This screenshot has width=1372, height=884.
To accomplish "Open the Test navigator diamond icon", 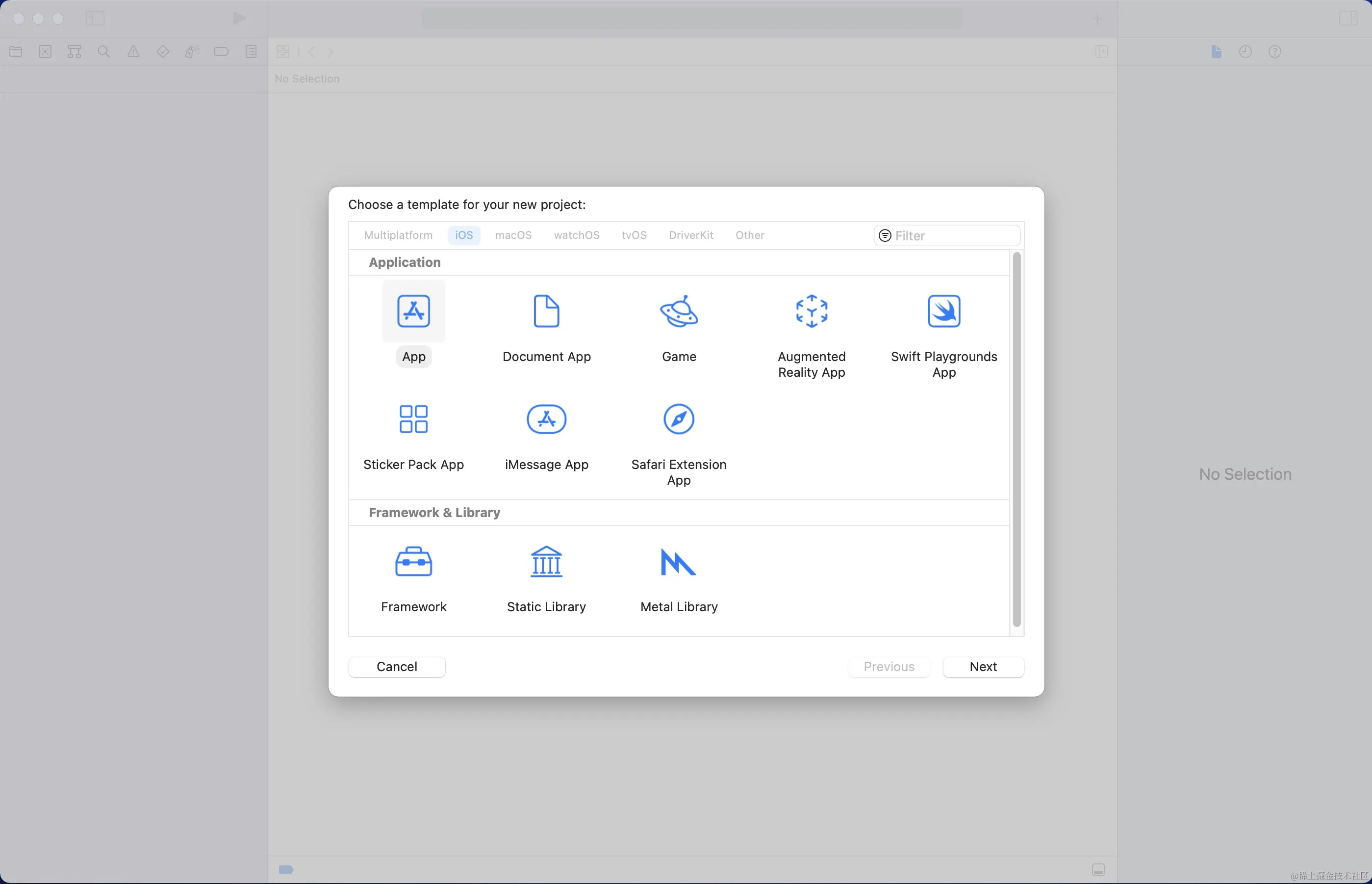I will [x=163, y=52].
